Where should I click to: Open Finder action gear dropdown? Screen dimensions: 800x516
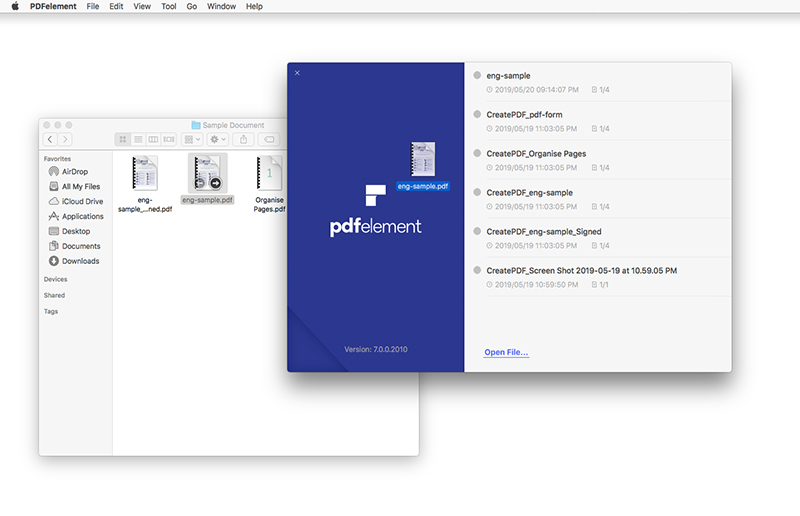218,139
